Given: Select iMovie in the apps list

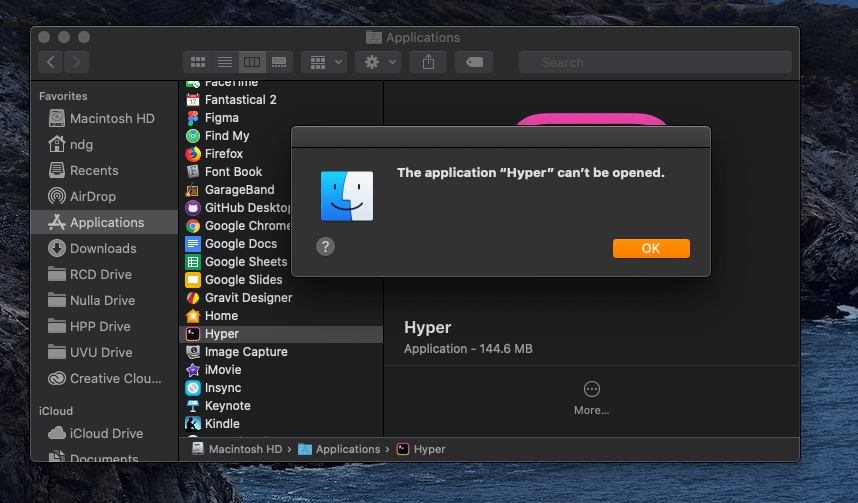Looking at the screenshot, I should (x=281, y=370).
